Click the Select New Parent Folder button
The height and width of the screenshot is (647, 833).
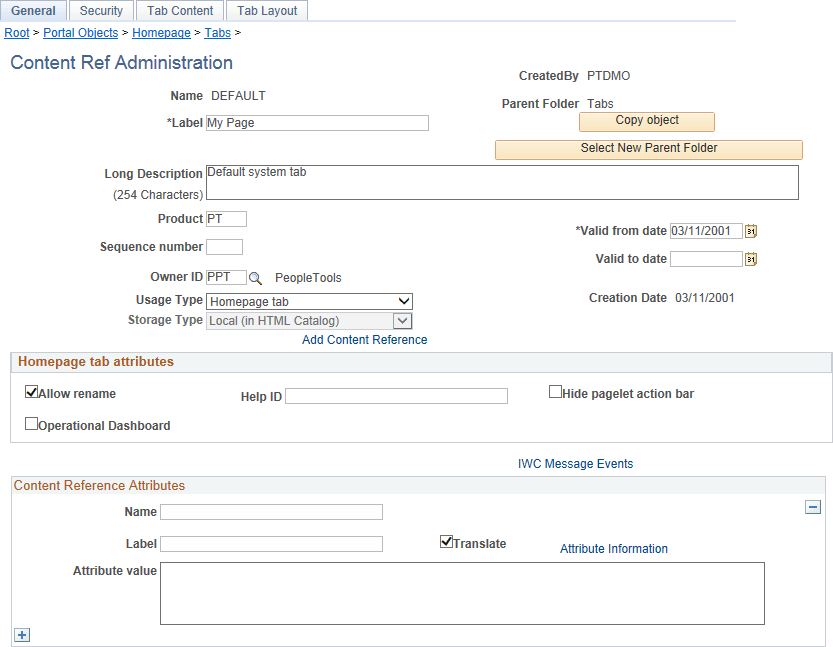(648, 149)
